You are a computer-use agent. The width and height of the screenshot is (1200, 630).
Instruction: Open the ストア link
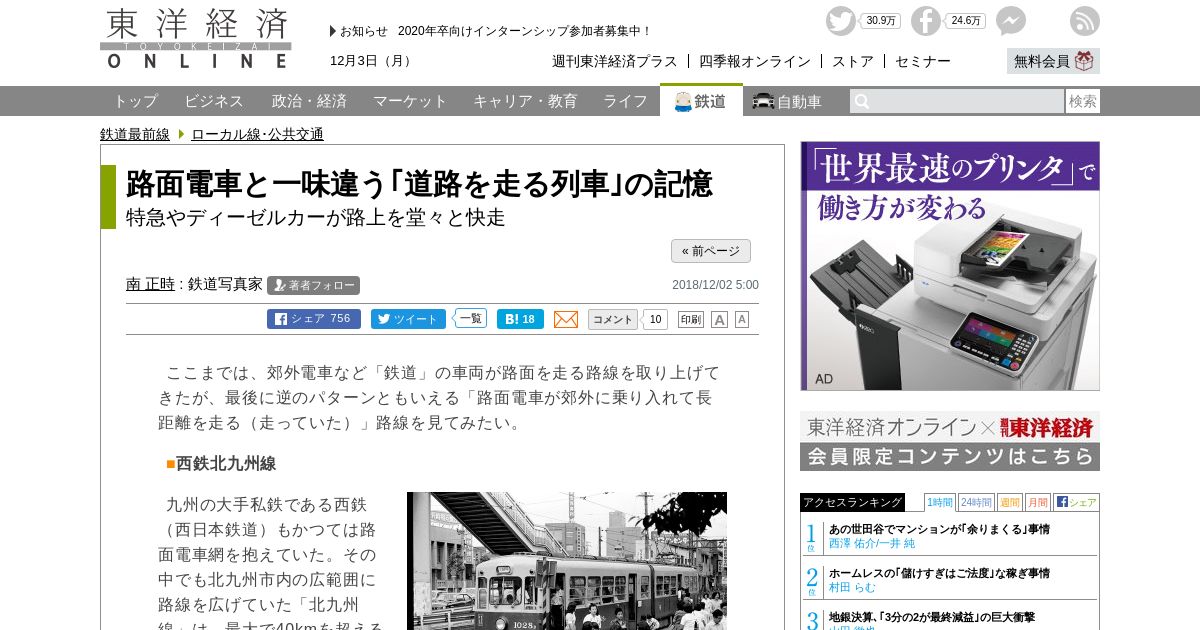coord(853,61)
